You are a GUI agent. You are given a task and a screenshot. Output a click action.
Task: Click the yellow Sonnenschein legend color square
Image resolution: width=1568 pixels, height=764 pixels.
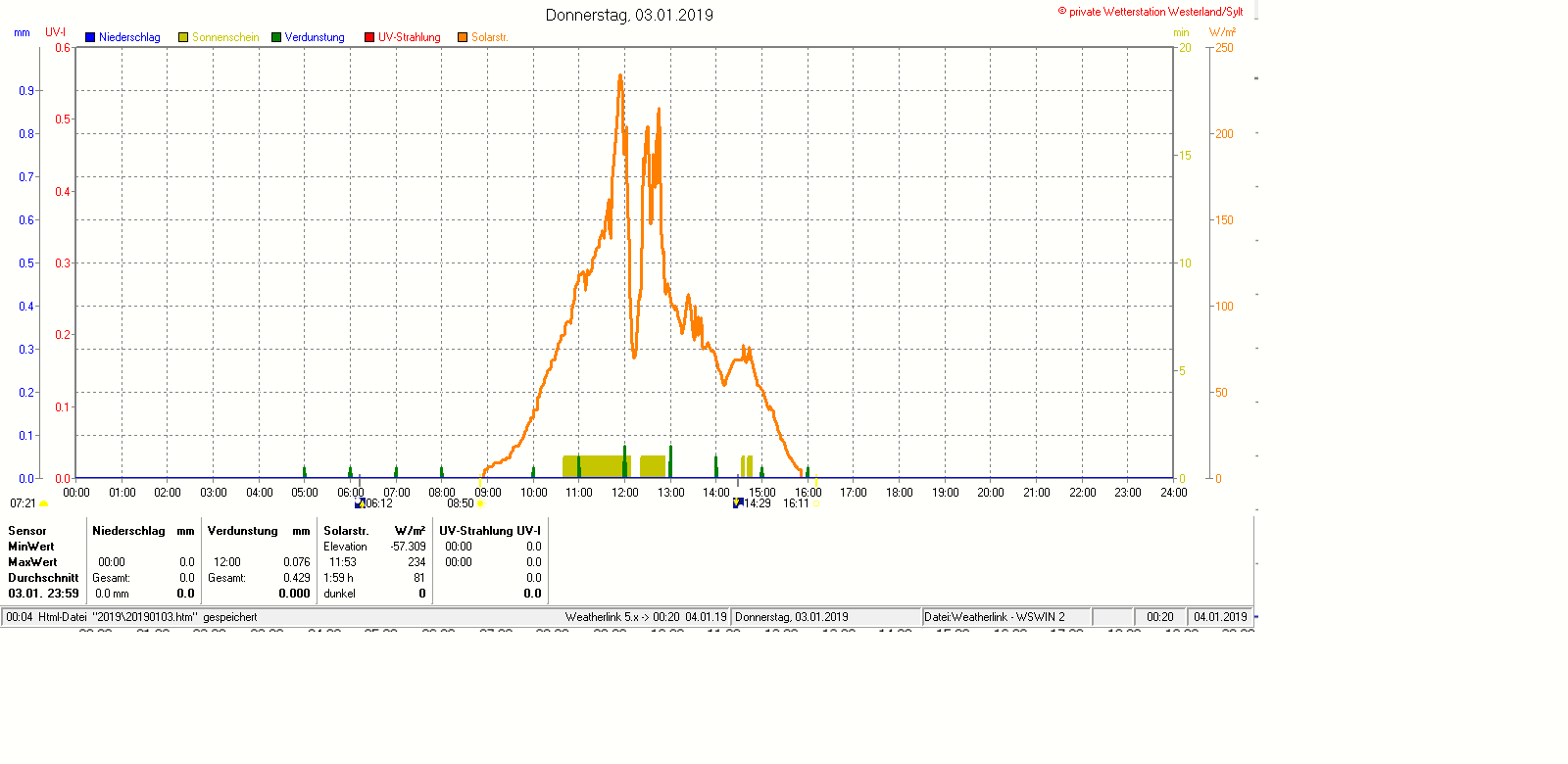point(183,37)
